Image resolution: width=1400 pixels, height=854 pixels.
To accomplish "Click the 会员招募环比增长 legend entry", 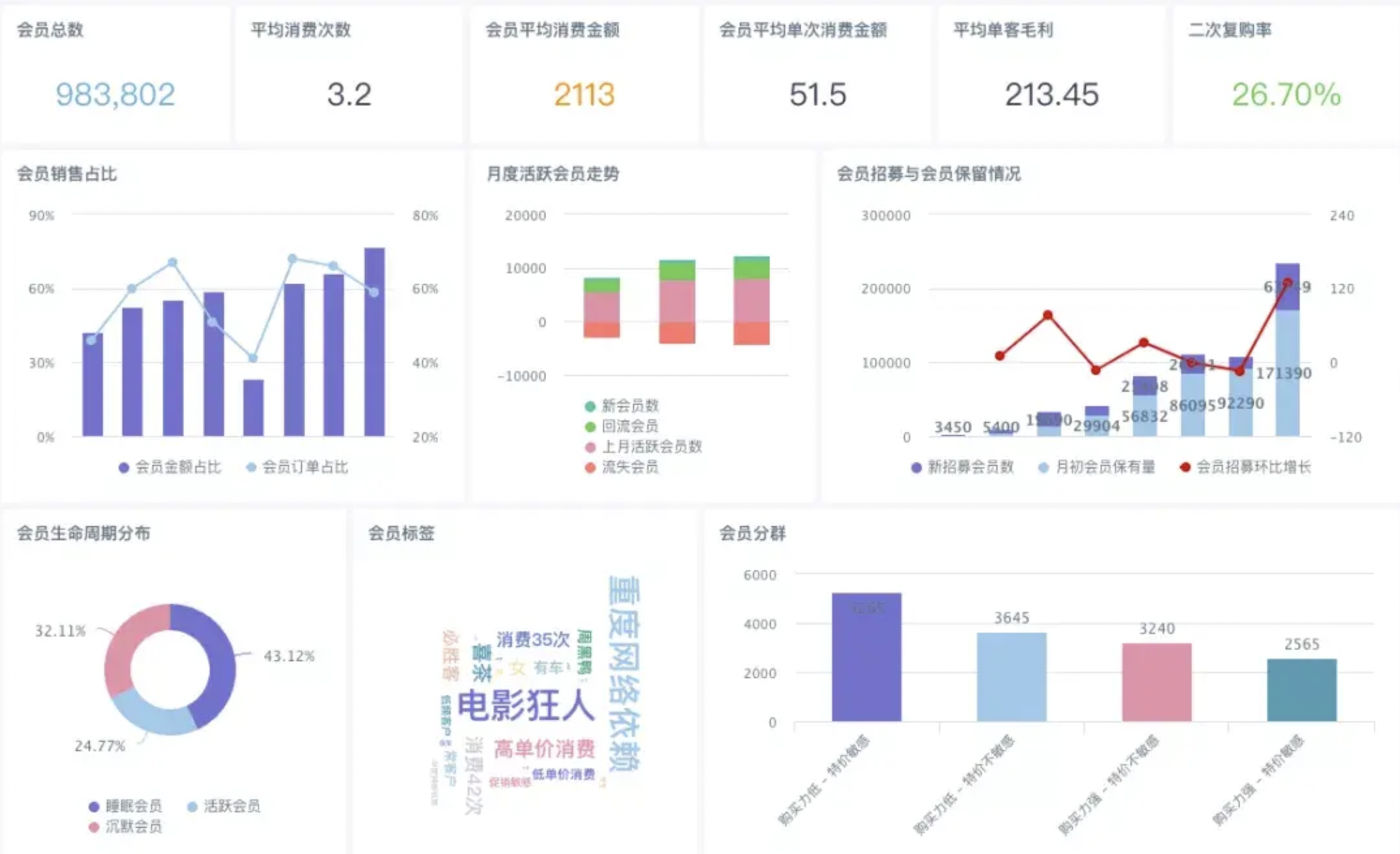I will (x=1245, y=467).
